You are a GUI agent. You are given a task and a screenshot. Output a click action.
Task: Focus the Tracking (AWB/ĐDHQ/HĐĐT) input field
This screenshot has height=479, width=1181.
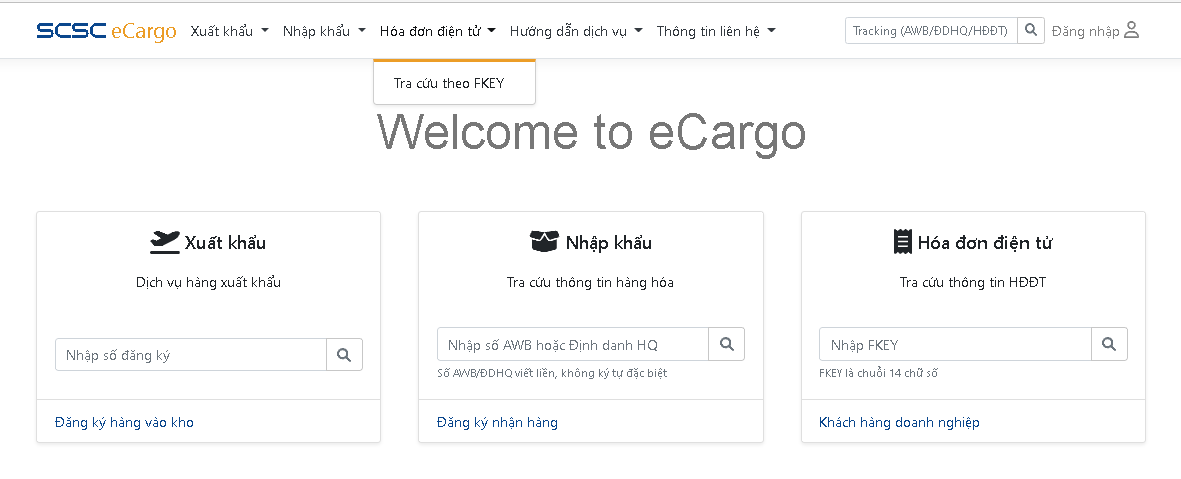[931, 31]
